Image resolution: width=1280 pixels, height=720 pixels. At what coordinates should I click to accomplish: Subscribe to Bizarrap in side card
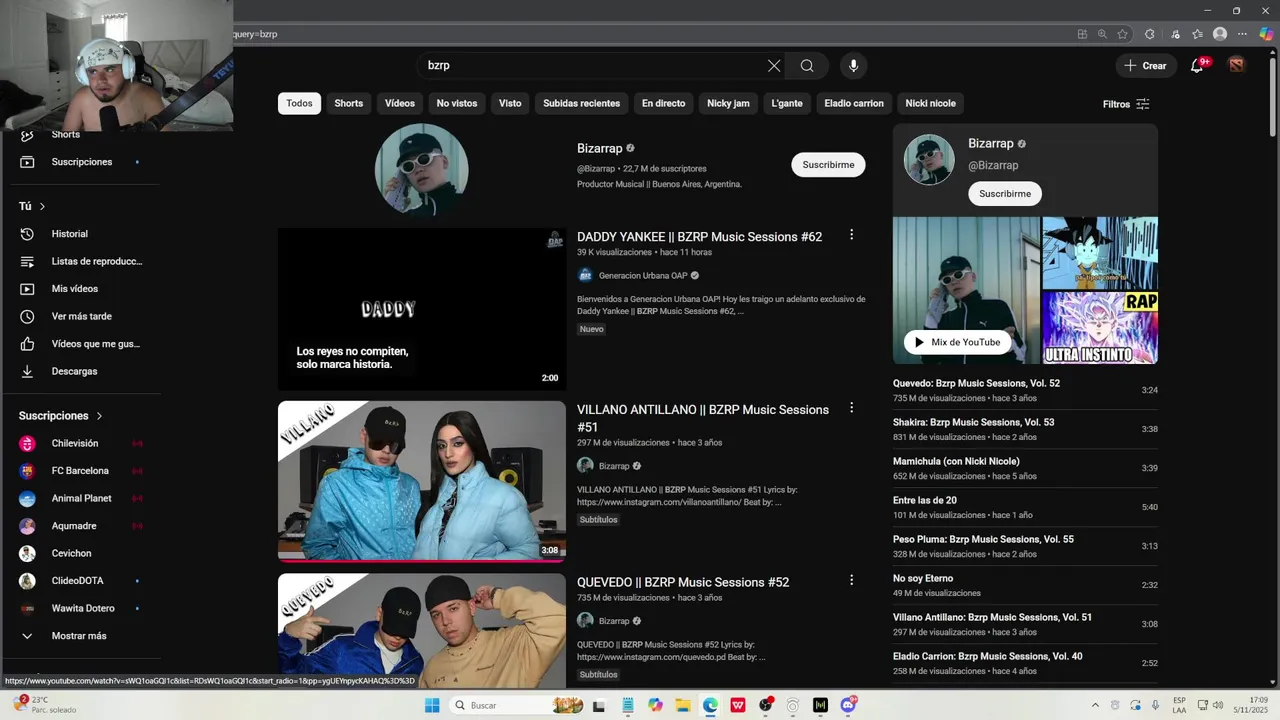pyautogui.click(x=1005, y=194)
